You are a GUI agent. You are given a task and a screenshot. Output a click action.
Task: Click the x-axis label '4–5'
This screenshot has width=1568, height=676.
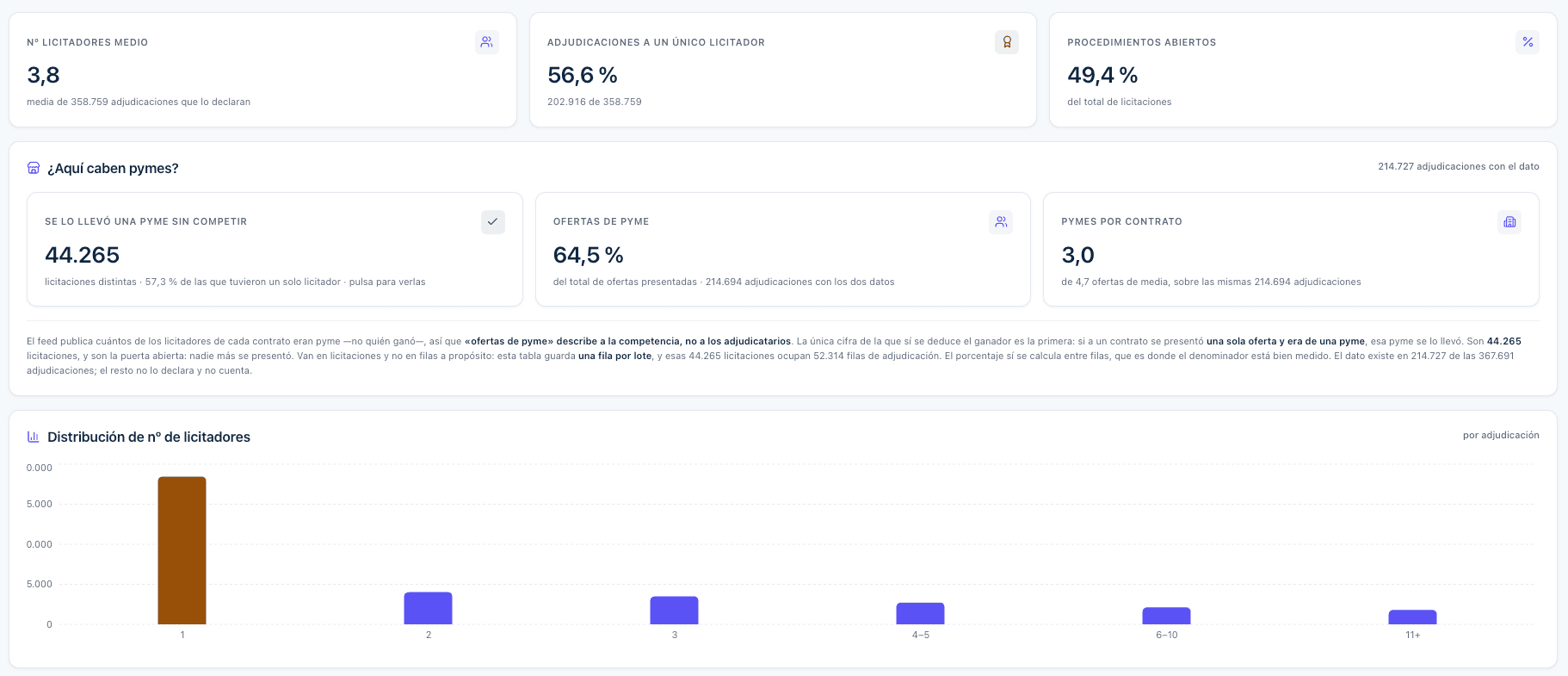[920, 635]
